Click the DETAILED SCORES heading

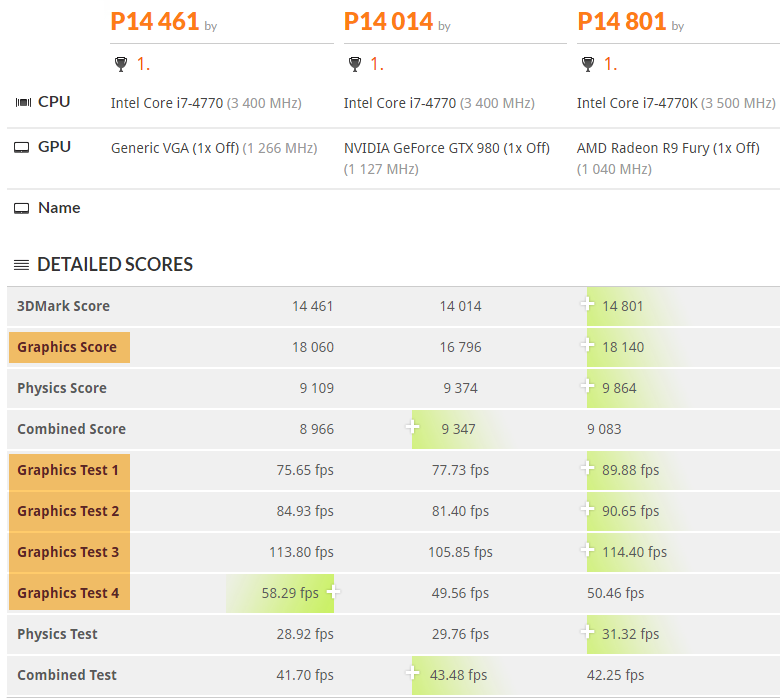click(115, 265)
